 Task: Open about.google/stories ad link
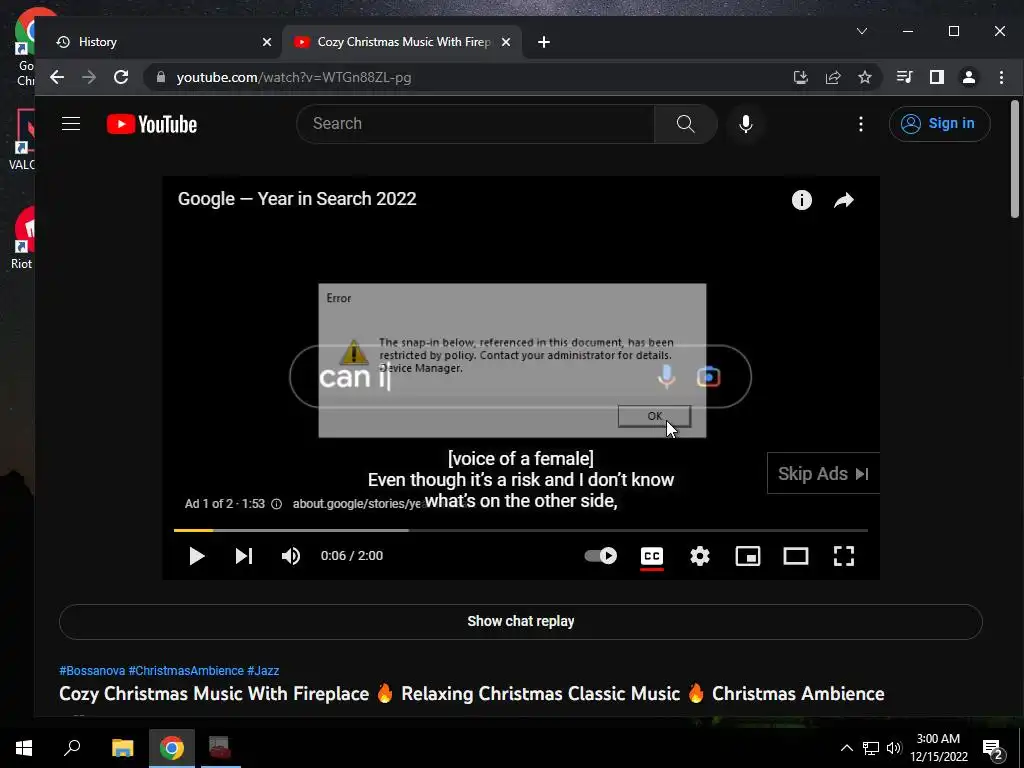pos(357,504)
